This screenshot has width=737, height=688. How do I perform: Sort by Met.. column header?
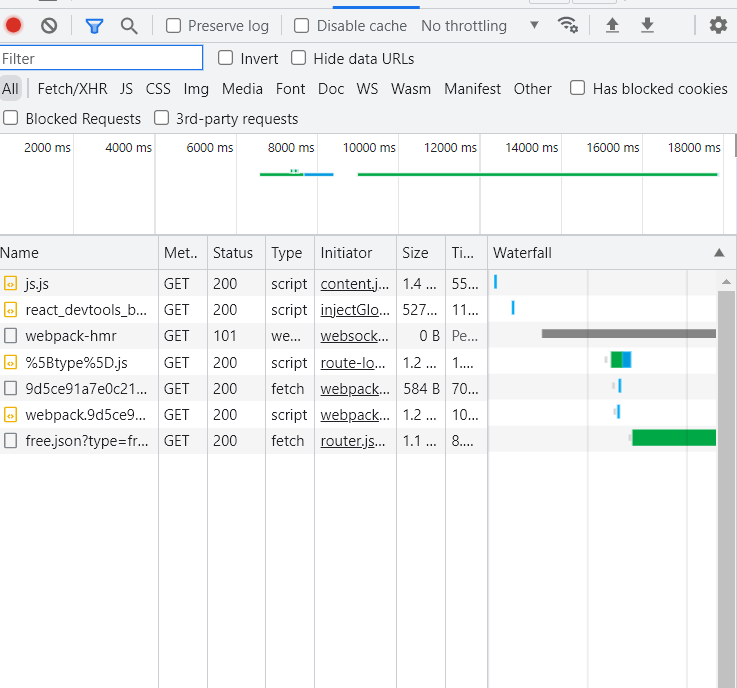point(183,253)
